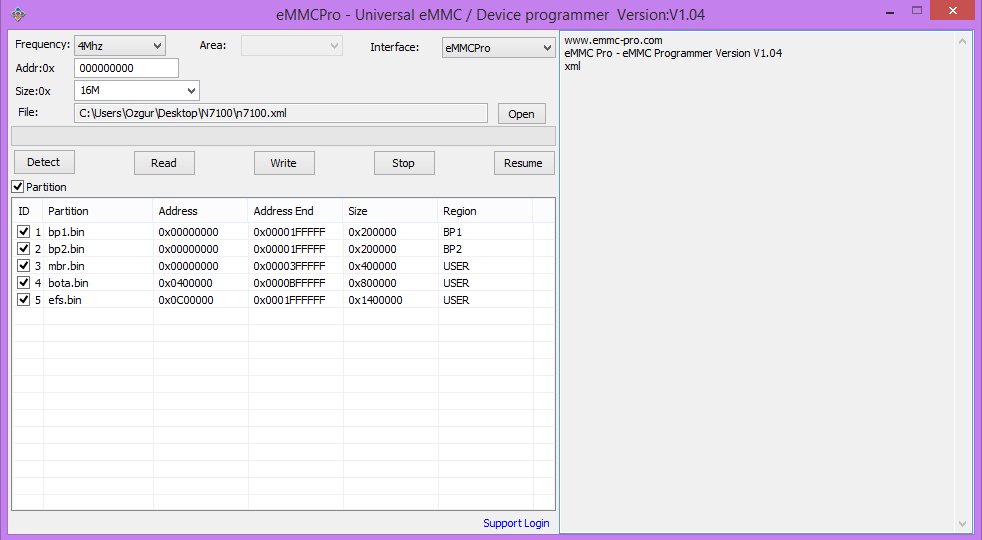Select the bota.bin partition name

click(68, 283)
